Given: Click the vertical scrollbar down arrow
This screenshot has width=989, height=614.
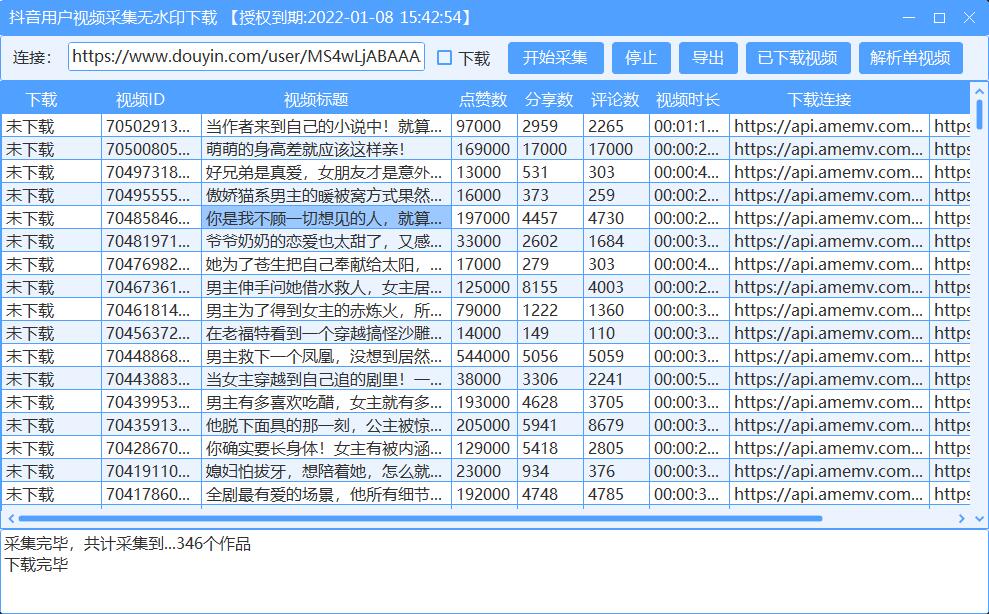Looking at the screenshot, I should point(979,519).
